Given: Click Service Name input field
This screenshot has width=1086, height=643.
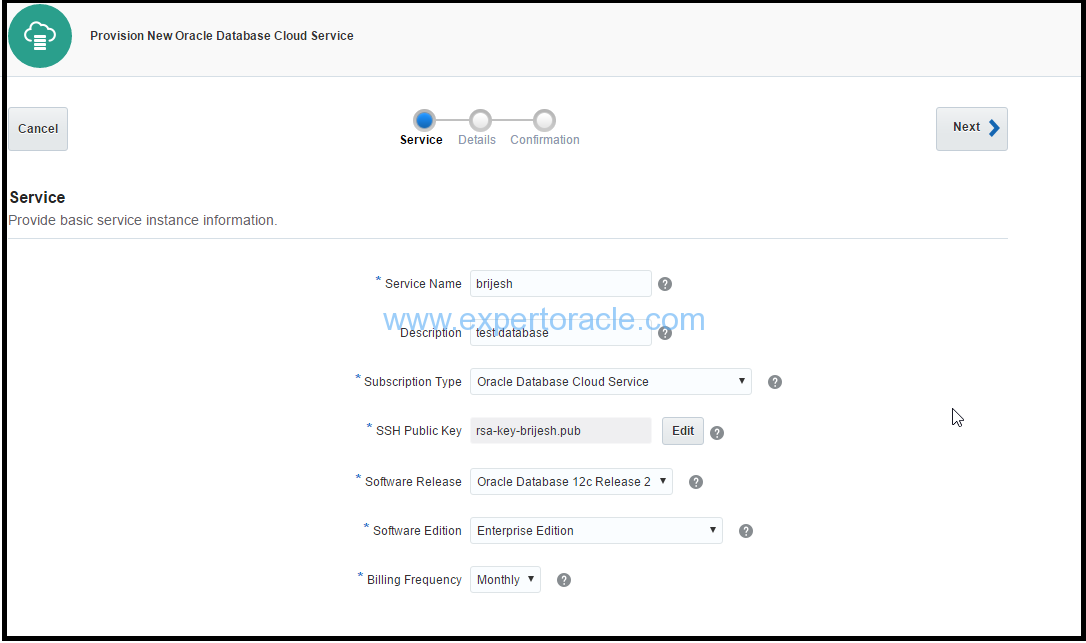Looking at the screenshot, I should [x=561, y=284].
